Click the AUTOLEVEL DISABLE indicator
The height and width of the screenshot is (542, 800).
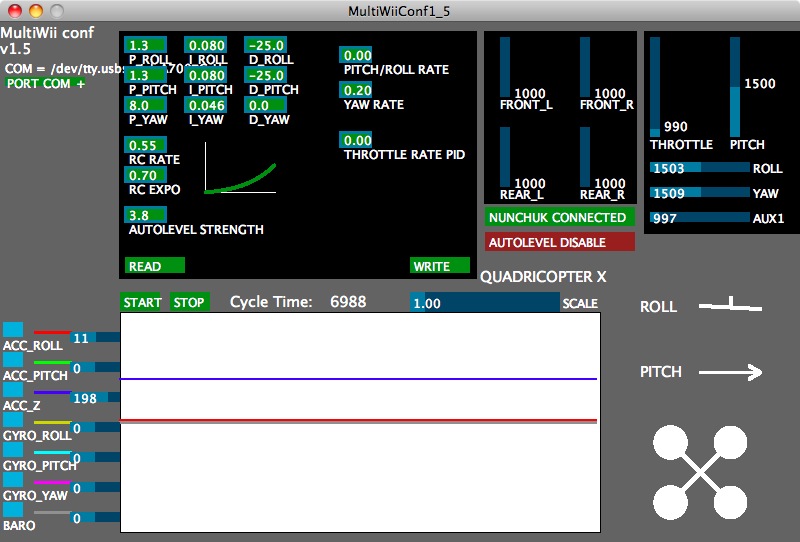[x=560, y=242]
